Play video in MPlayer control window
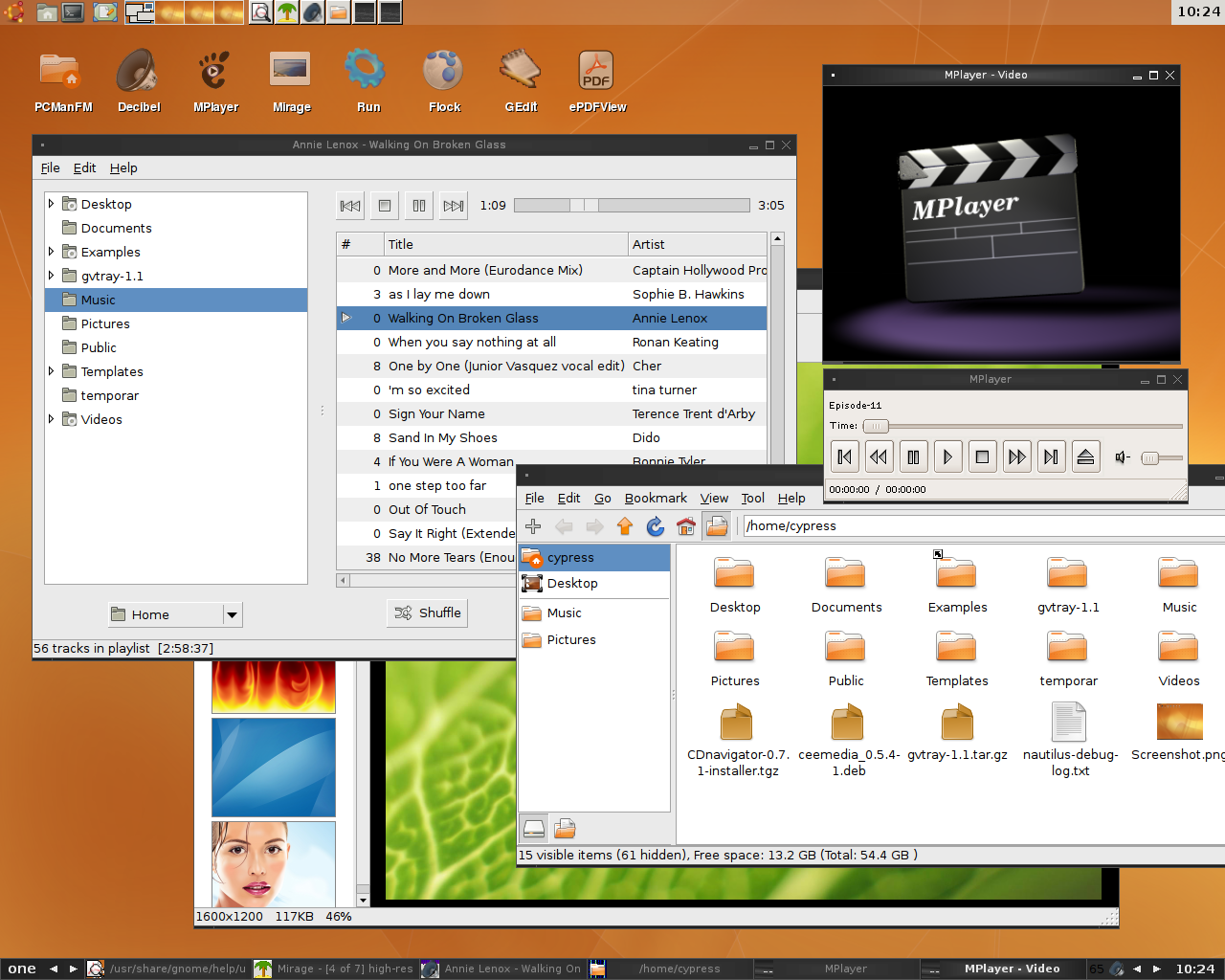The image size is (1225, 980). [947, 457]
